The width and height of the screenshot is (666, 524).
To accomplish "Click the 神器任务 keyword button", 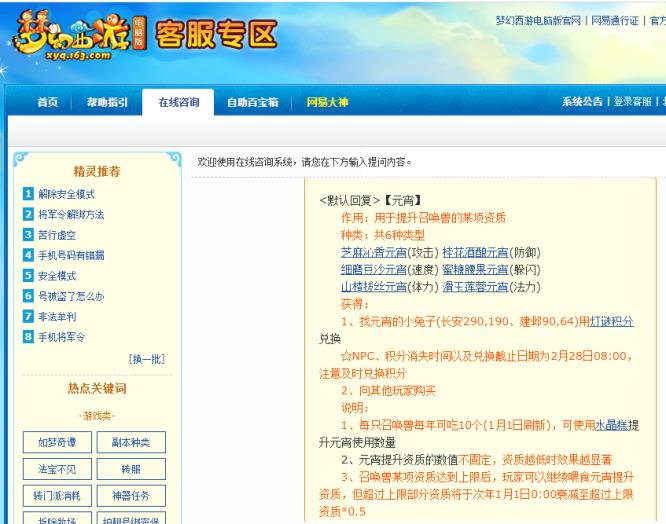I will click(131, 496).
